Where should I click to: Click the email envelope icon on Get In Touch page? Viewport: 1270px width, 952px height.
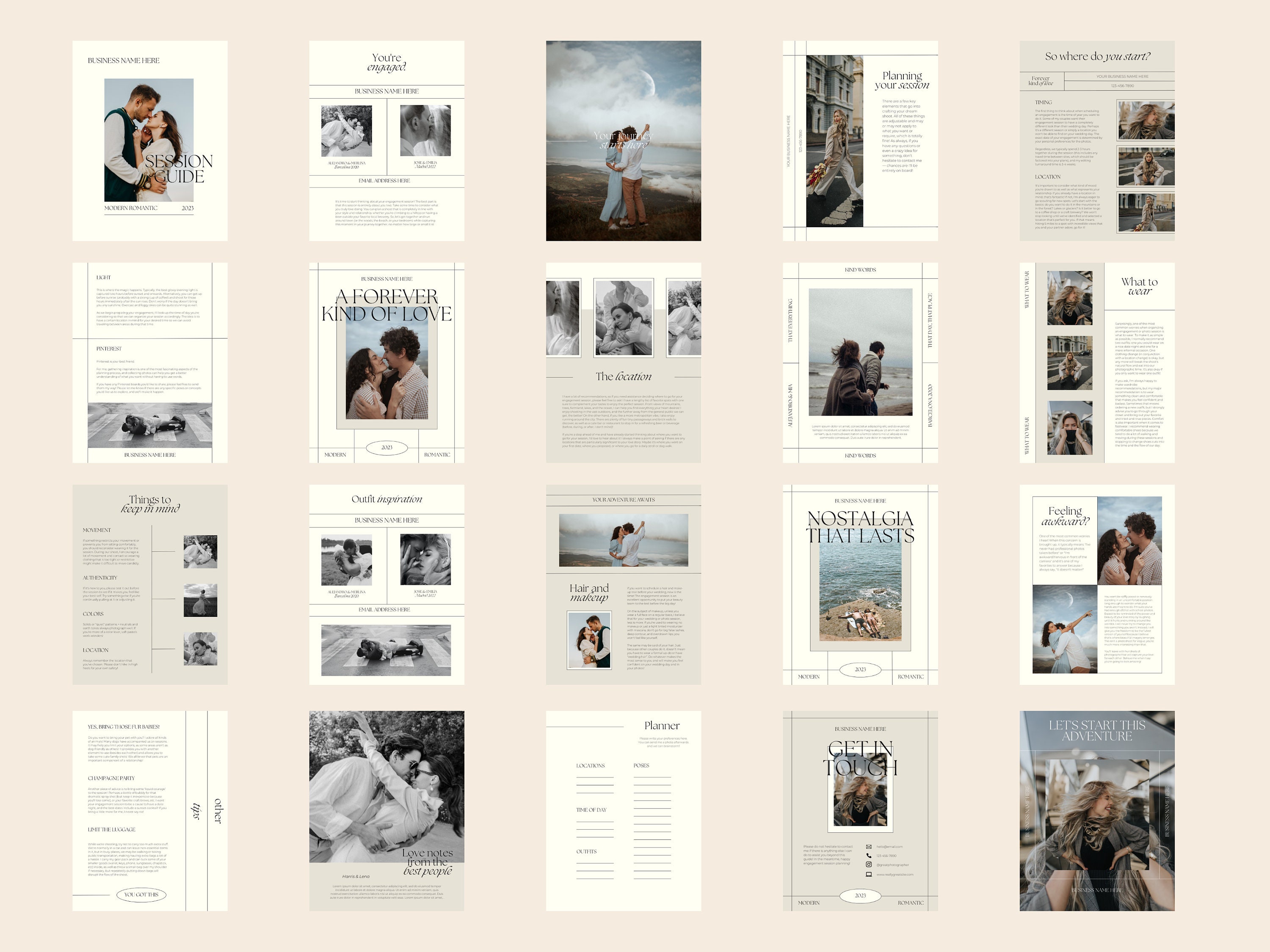(x=869, y=847)
